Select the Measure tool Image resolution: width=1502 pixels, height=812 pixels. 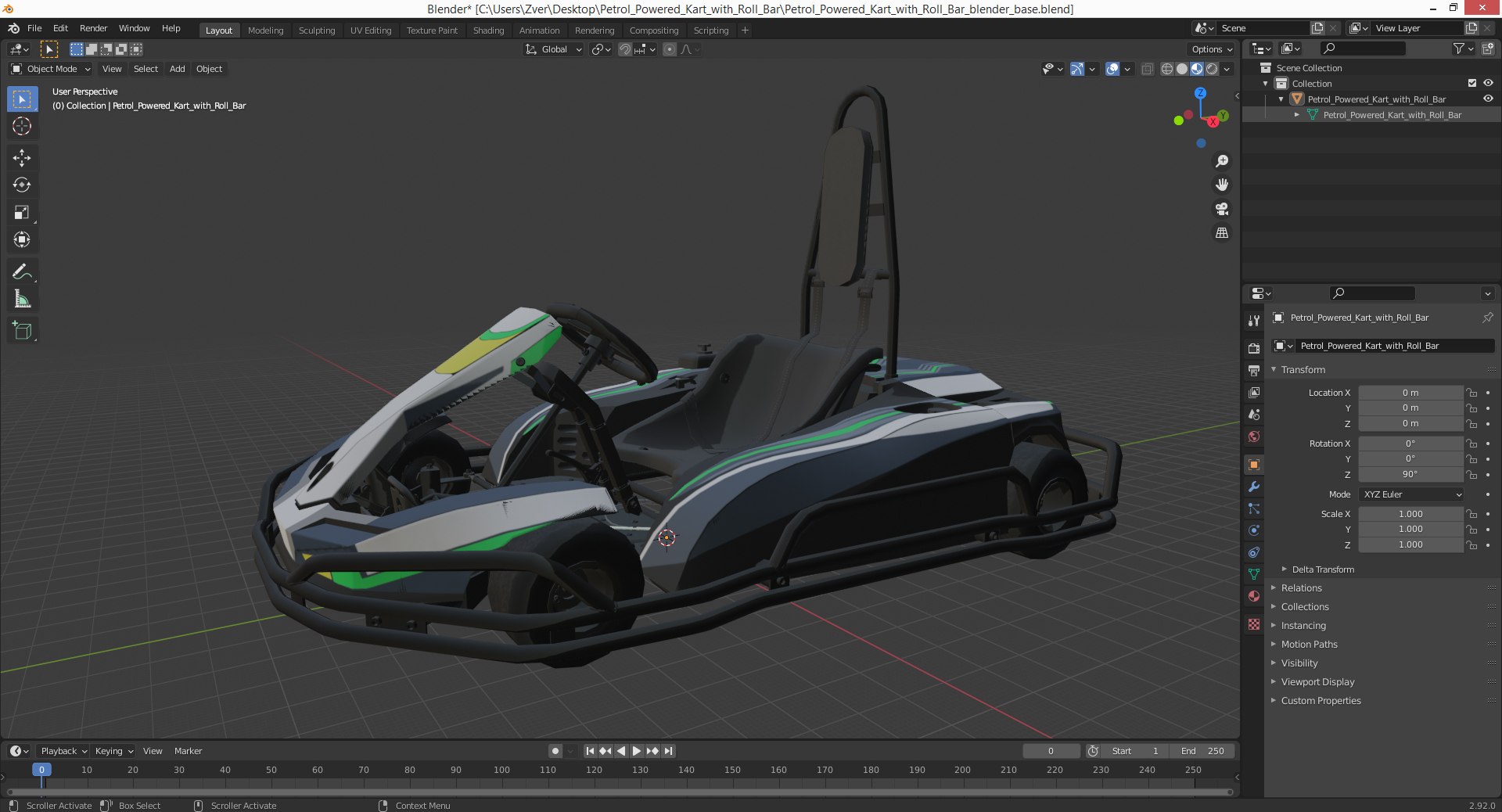coord(22,300)
